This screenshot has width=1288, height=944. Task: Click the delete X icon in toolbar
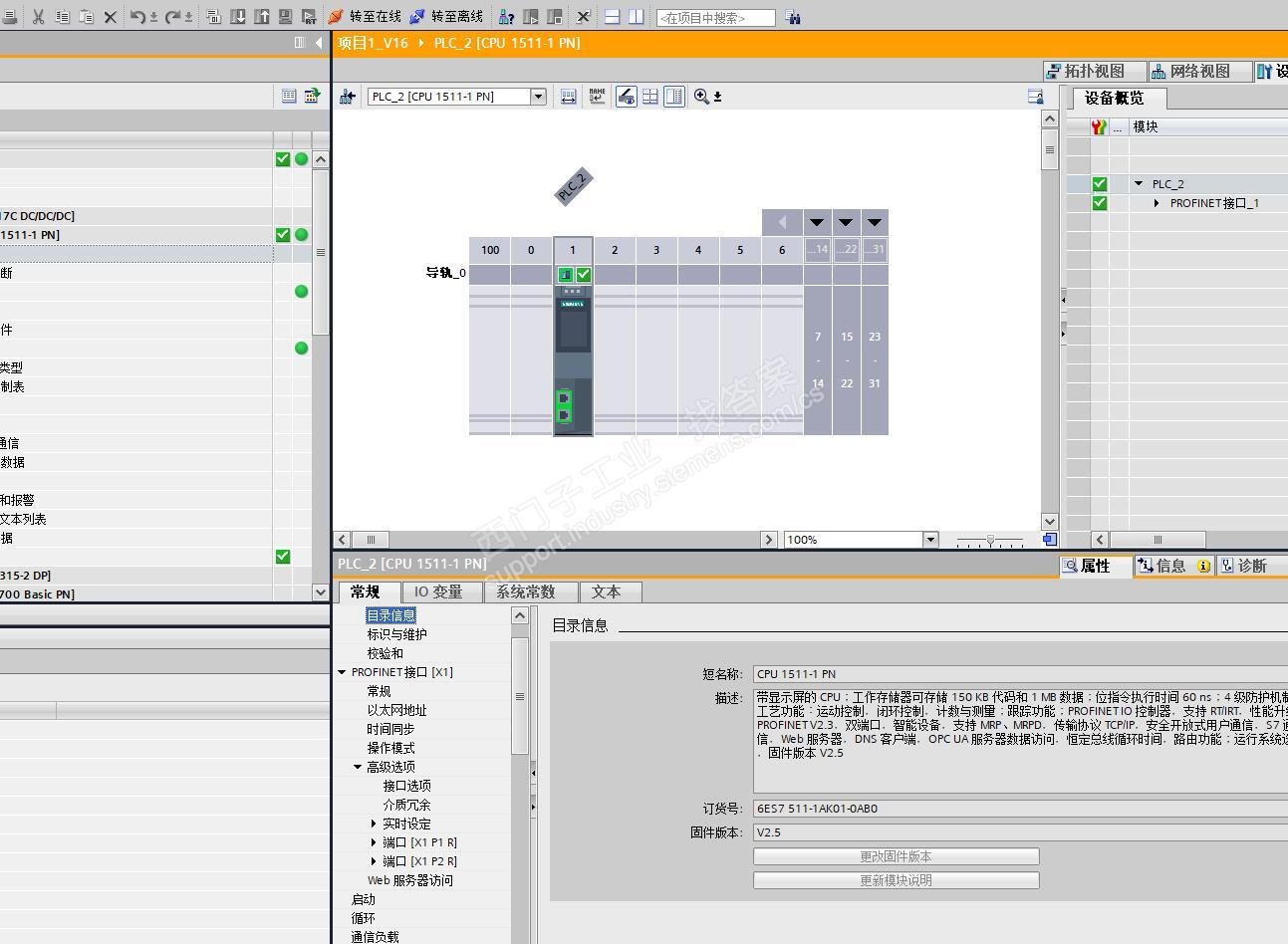(111, 17)
